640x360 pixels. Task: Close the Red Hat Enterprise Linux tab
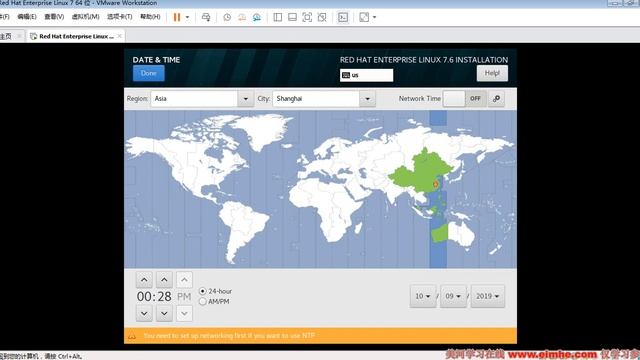click(119, 36)
